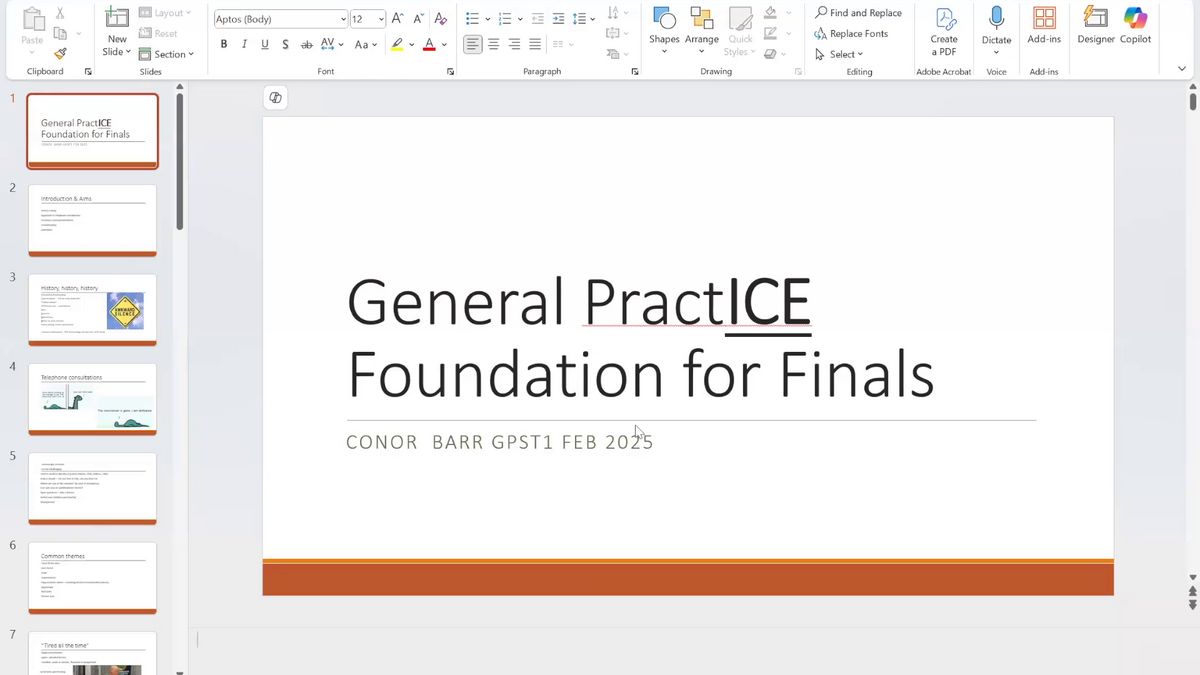Screen dimensions: 1200x675
Task: Select the Format Painter brush
Action: pos(61,54)
